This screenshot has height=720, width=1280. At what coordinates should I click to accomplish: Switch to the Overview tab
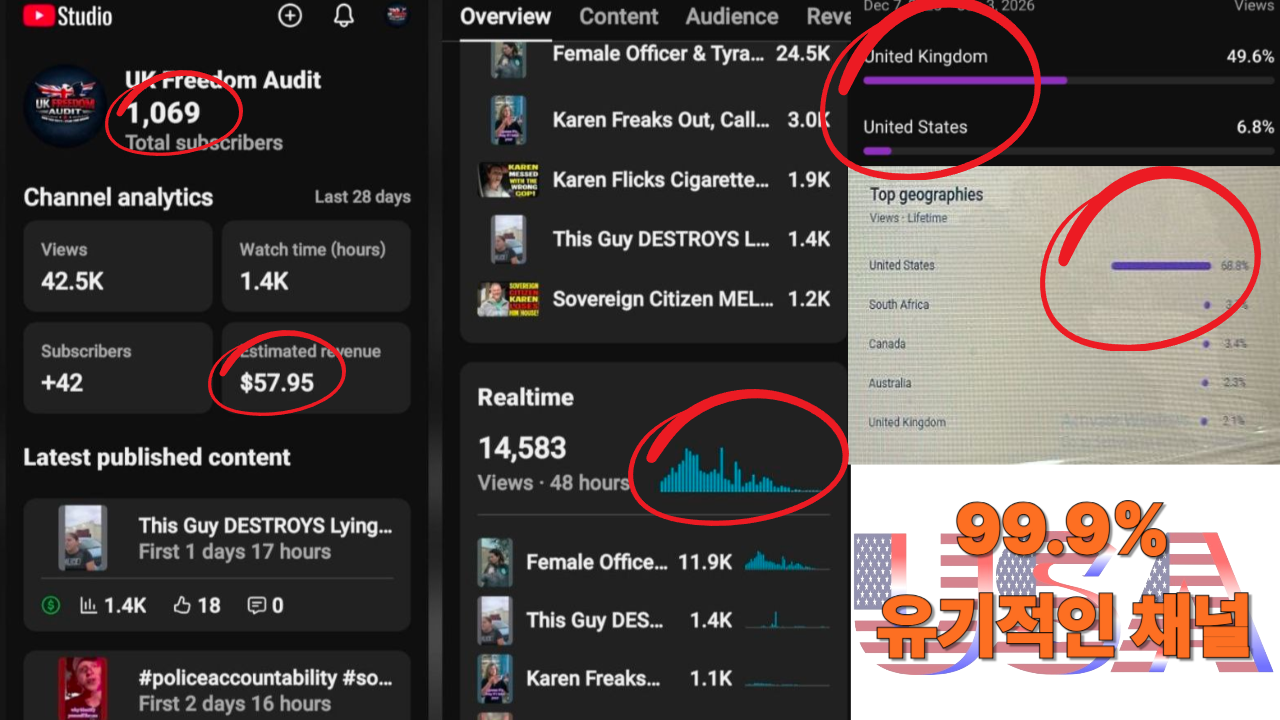click(x=505, y=17)
